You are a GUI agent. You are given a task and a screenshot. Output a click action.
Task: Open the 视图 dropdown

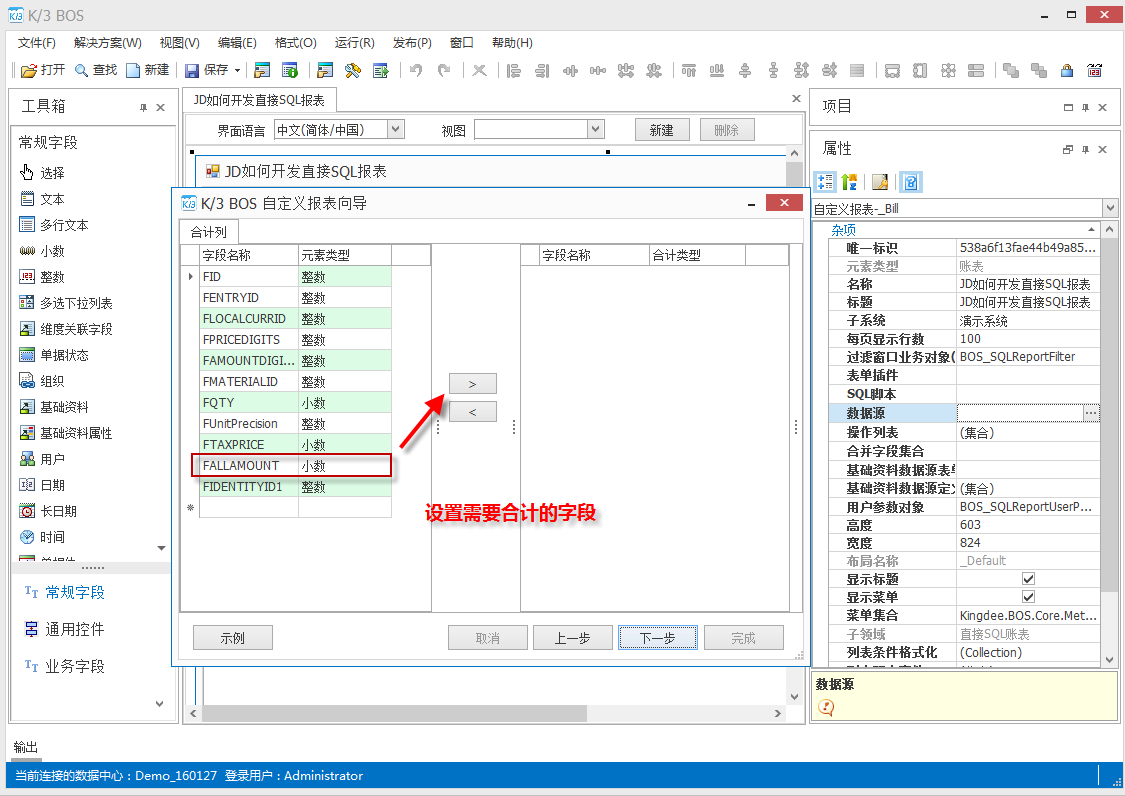(596, 129)
